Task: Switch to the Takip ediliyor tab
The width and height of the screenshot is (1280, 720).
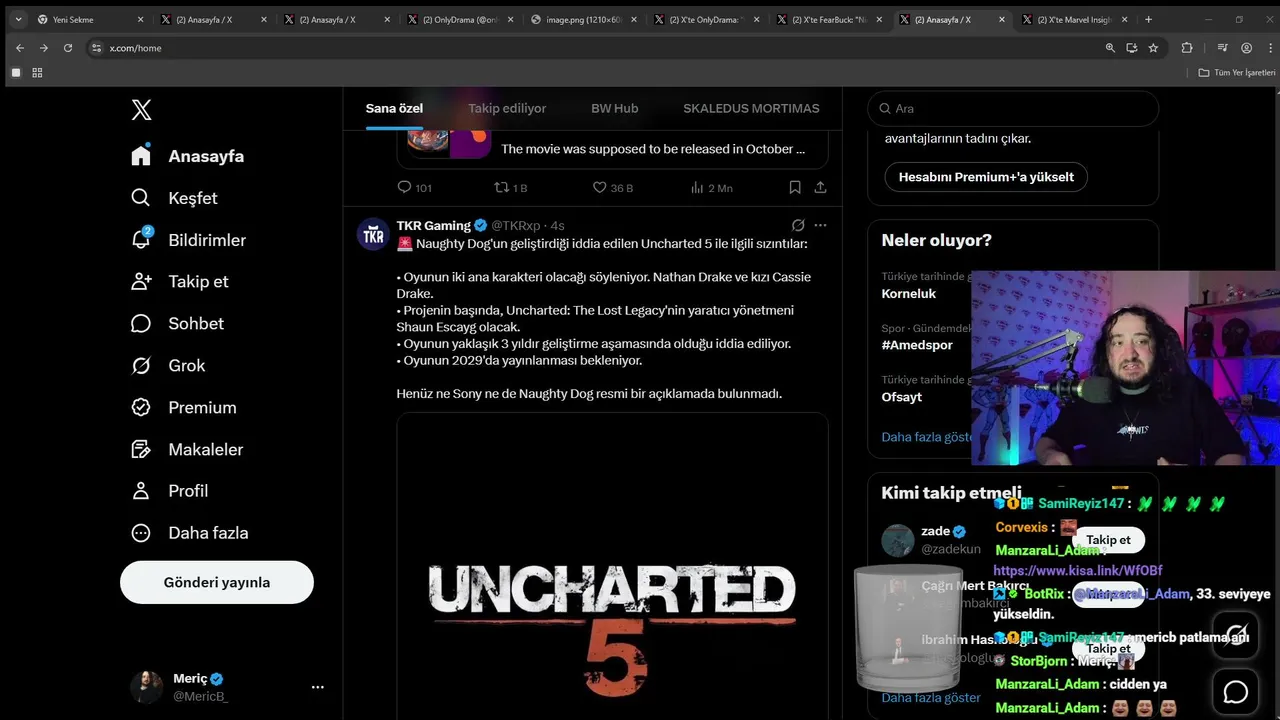Action: coord(507,108)
